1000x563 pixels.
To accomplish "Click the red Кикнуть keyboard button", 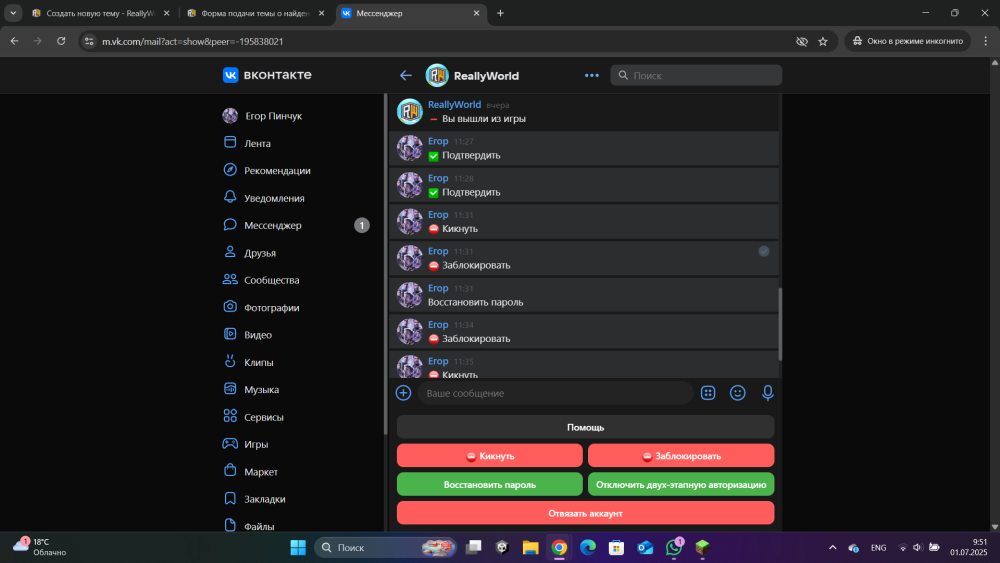I will point(490,456).
